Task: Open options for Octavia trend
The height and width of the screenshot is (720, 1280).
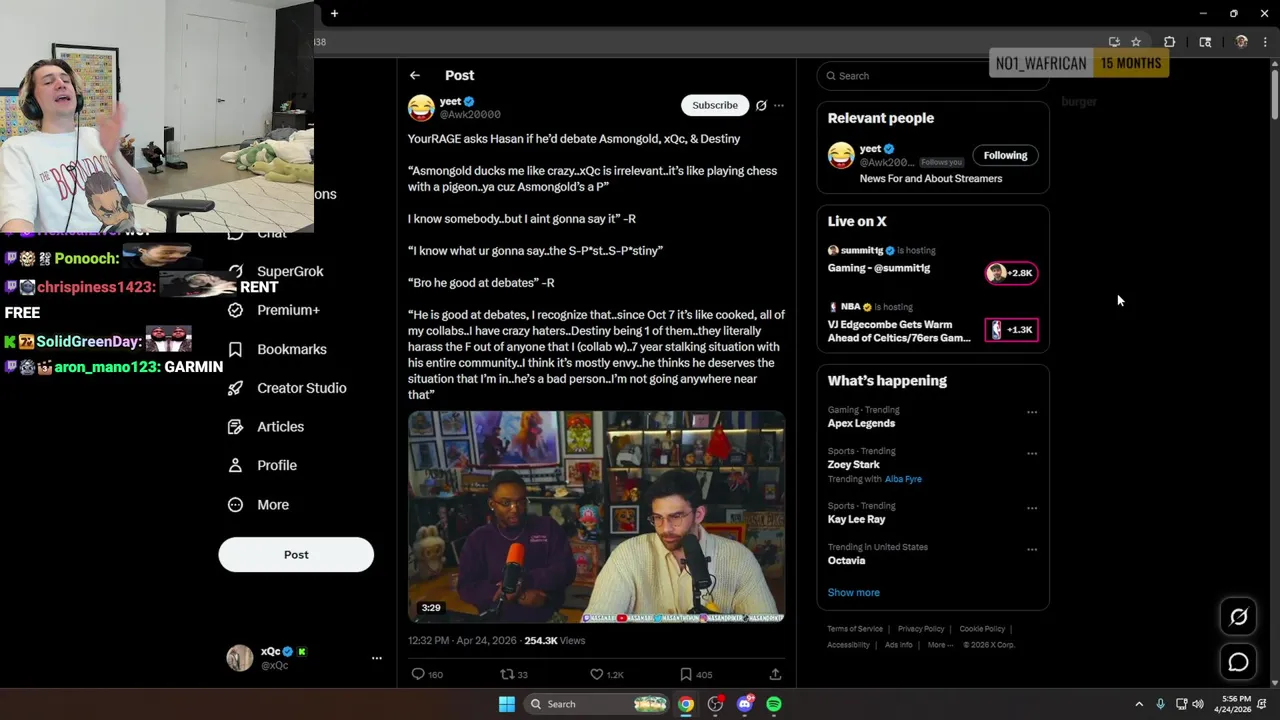Action: (1032, 549)
